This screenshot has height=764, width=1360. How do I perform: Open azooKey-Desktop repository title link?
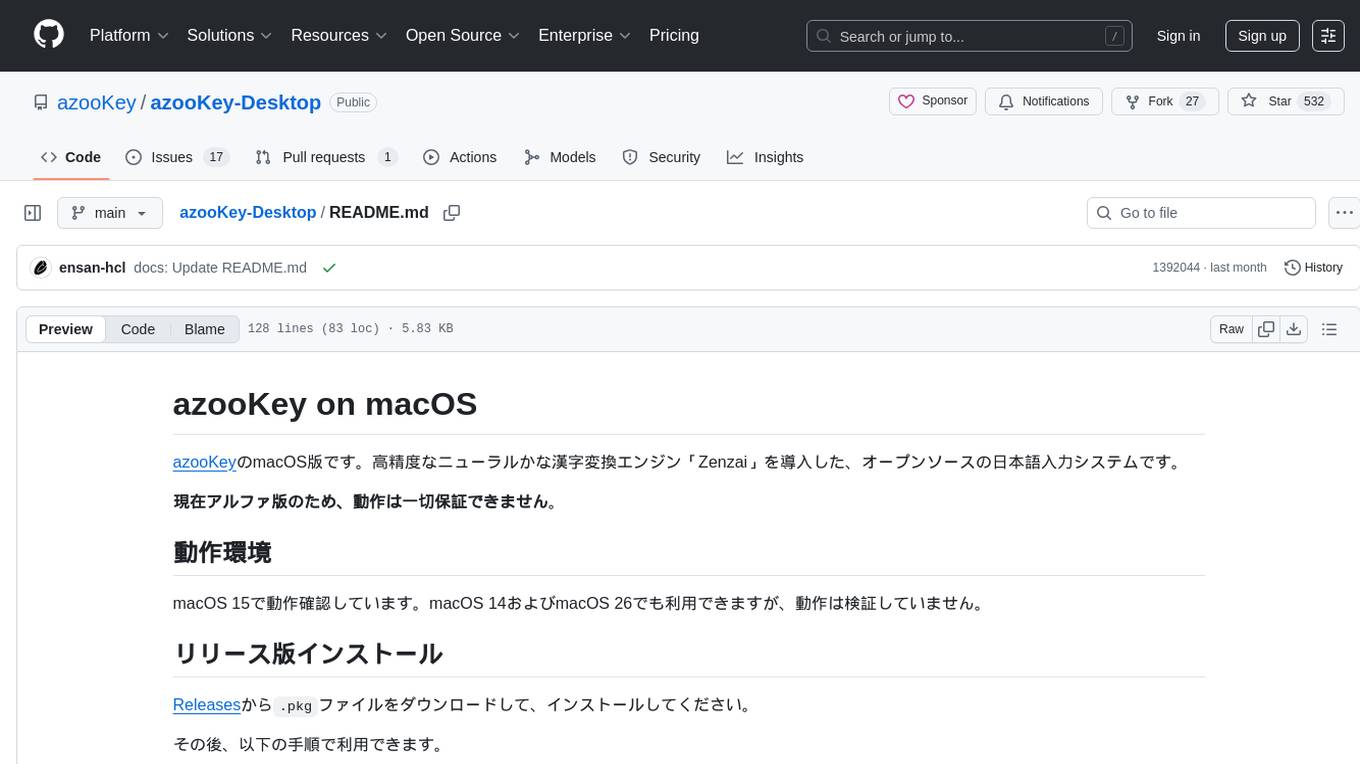tap(235, 102)
